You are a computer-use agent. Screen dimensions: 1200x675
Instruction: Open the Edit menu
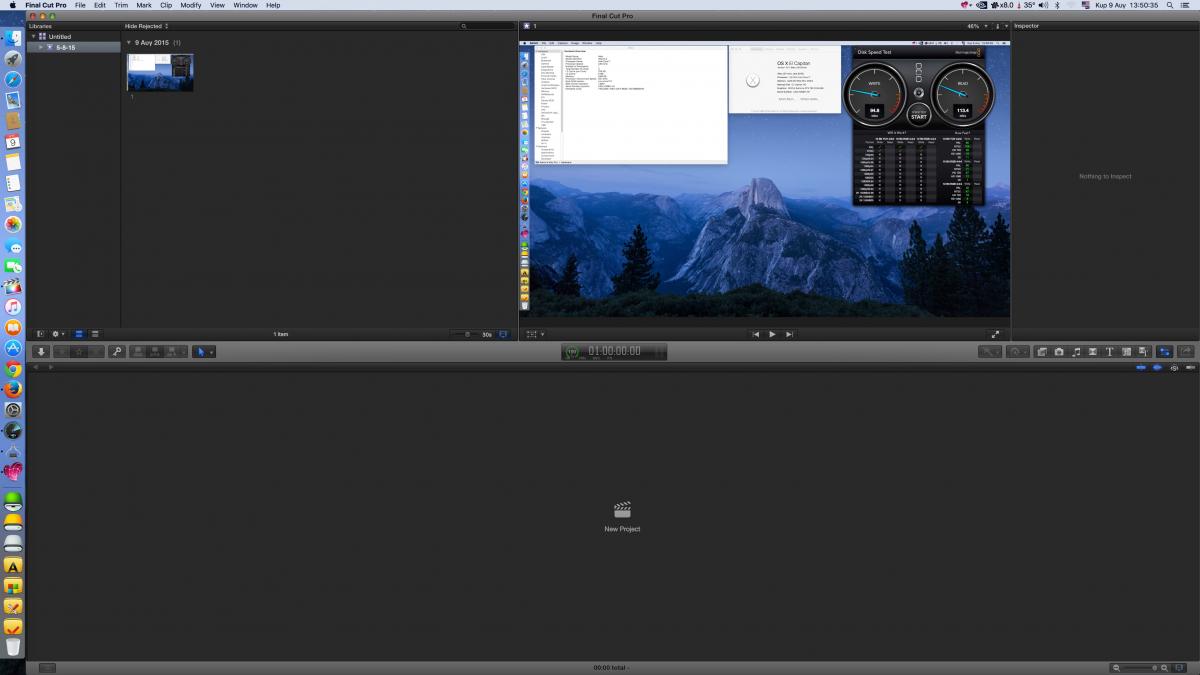(100, 5)
